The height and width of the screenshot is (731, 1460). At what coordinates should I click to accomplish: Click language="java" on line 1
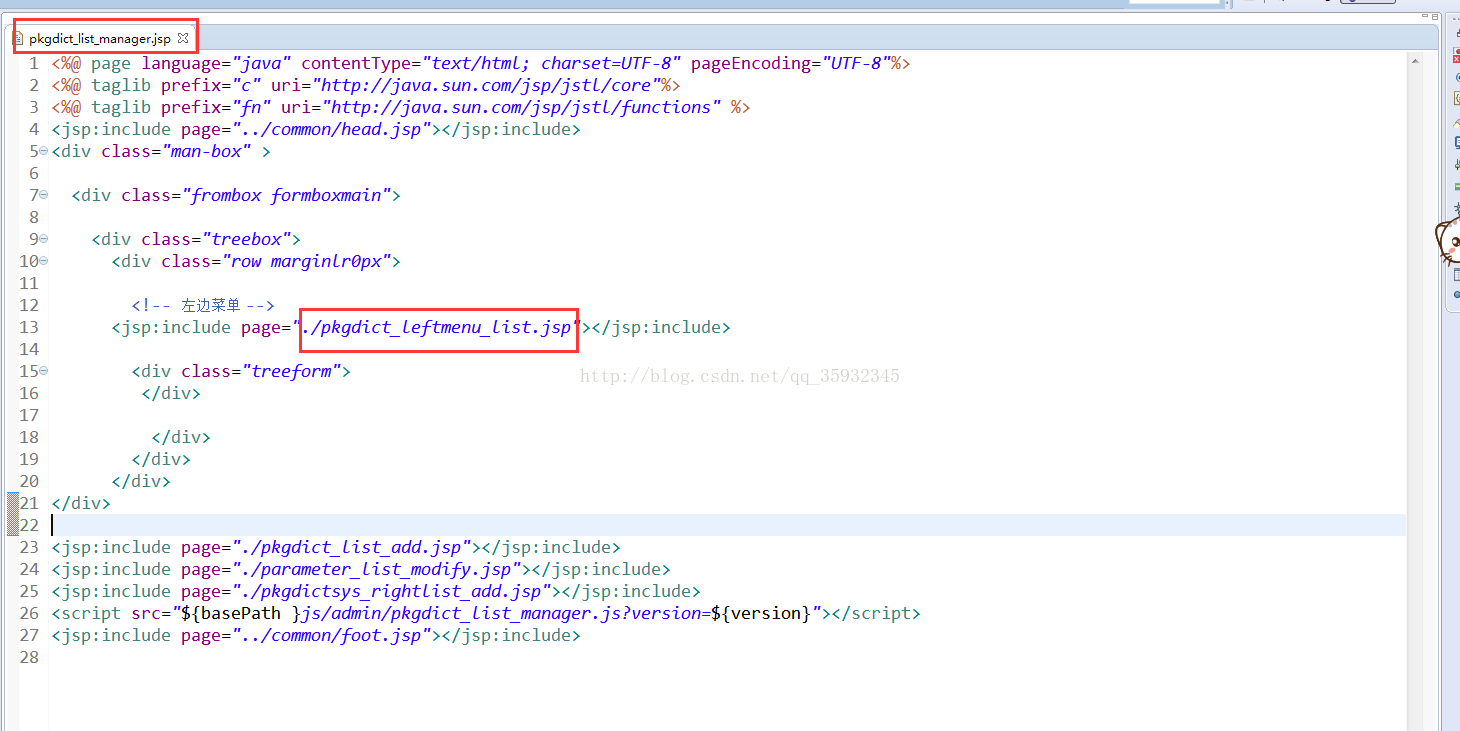coord(216,63)
